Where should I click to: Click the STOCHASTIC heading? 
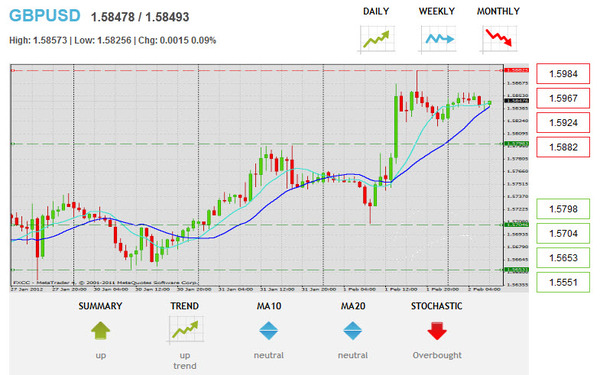(437, 306)
